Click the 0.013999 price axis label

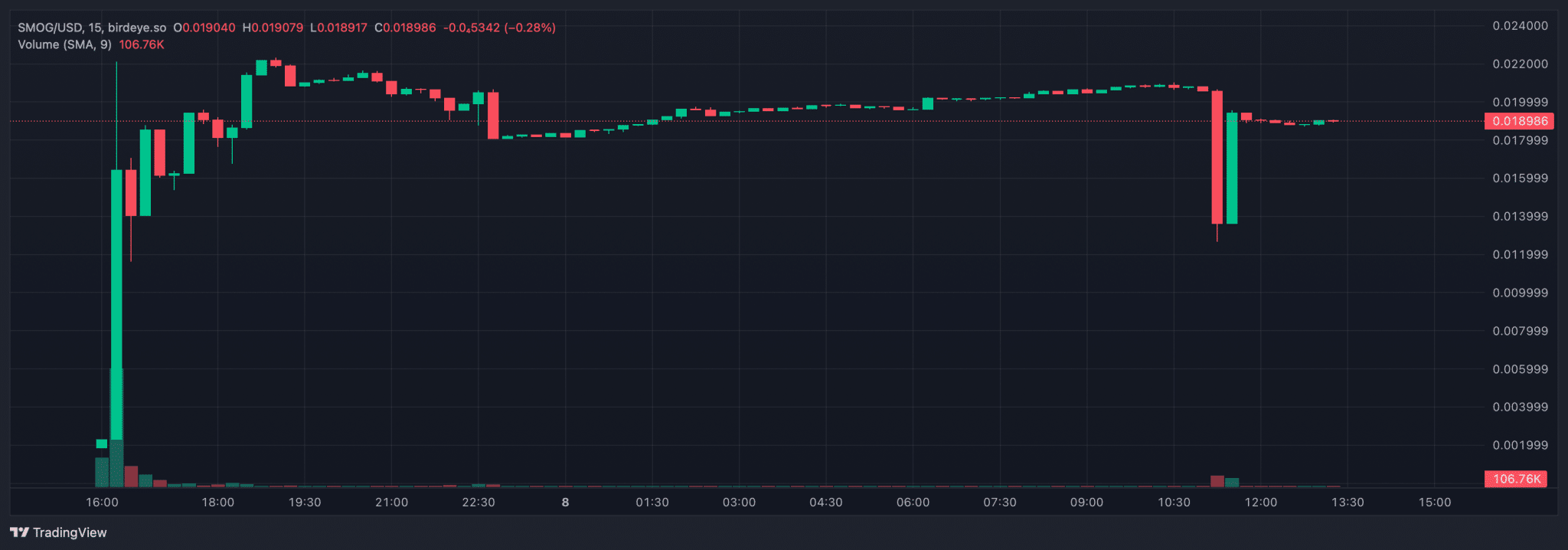[x=1520, y=216]
